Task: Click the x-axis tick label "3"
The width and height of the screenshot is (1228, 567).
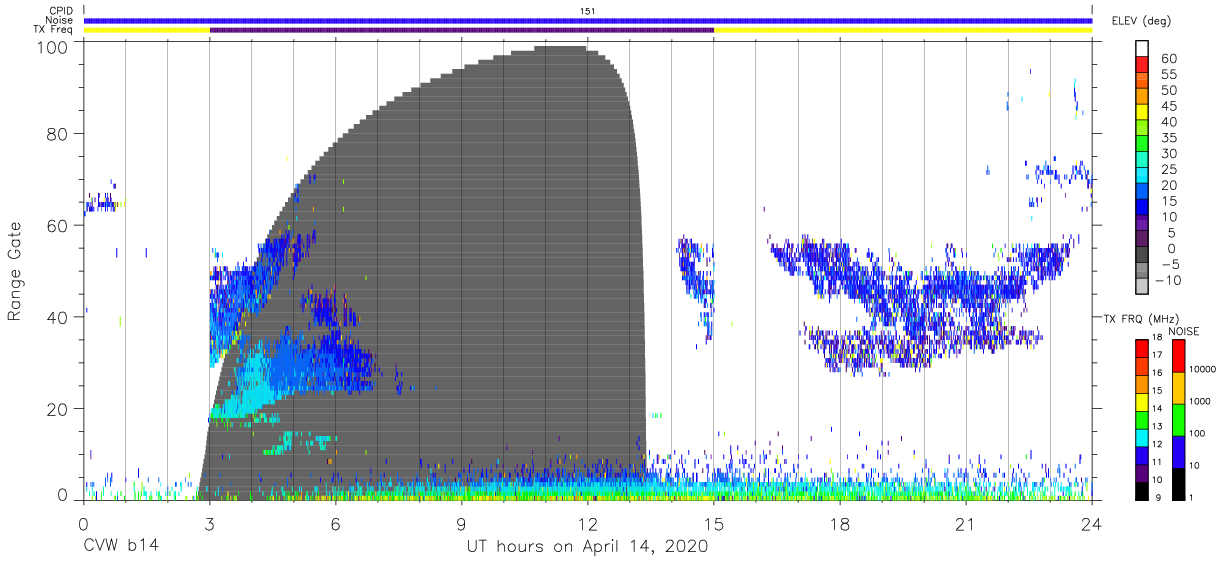Action: tap(210, 524)
